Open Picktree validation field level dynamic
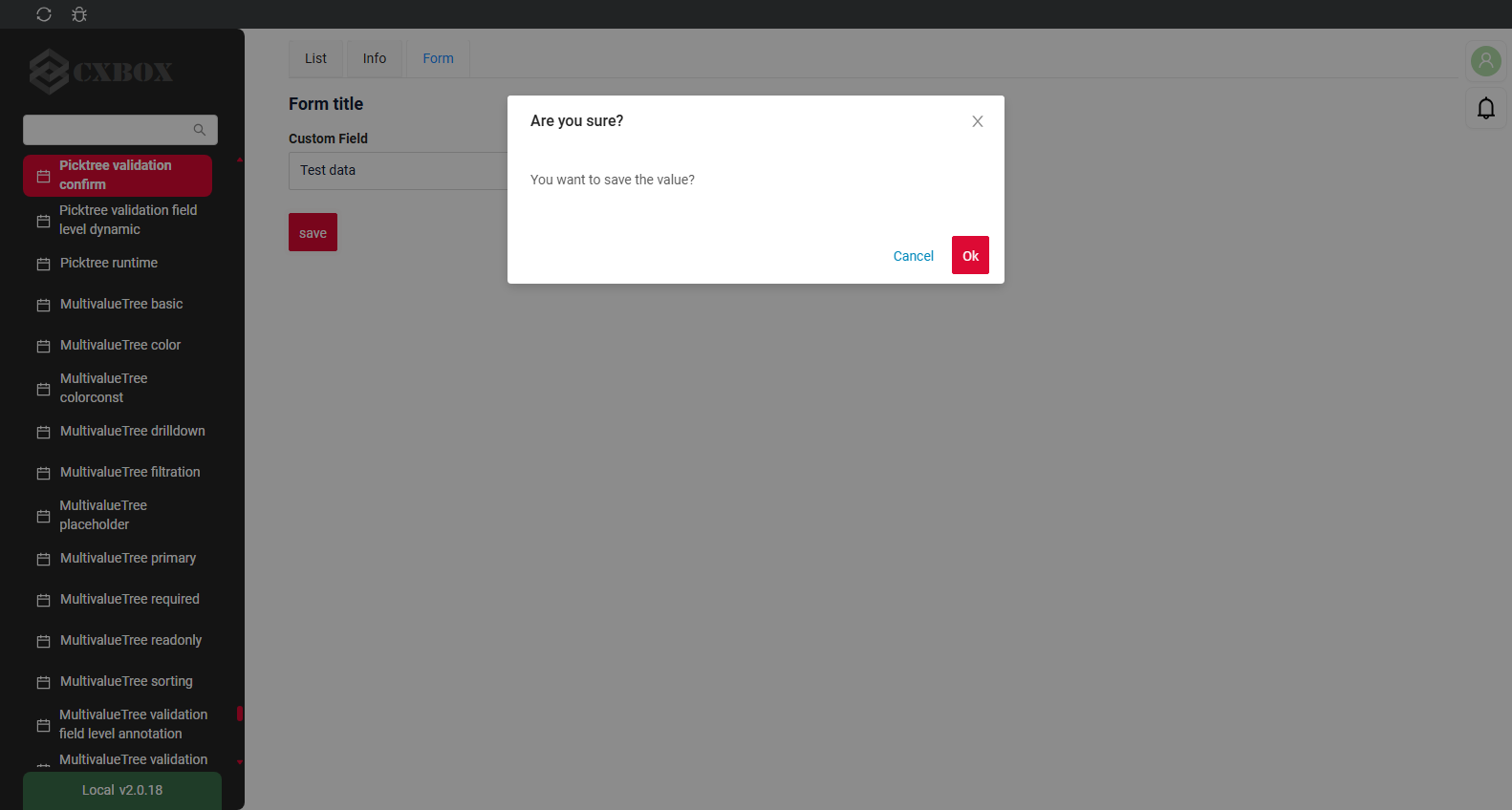 (118, 220)
